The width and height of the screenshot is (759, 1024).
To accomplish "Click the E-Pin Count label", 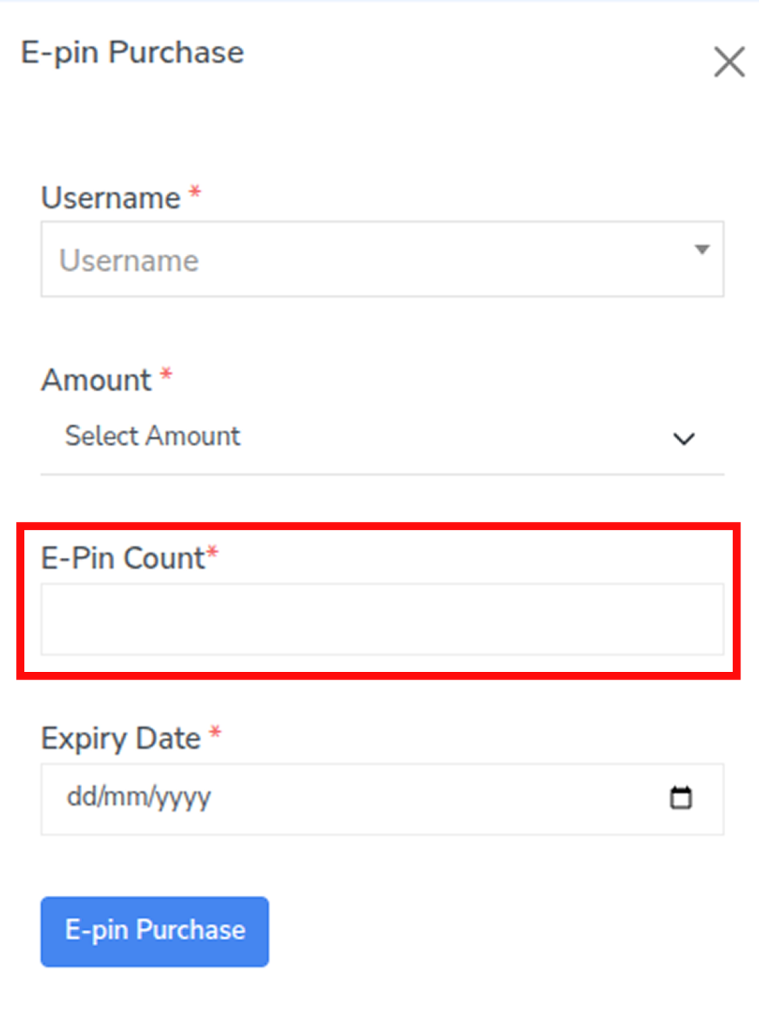I will point(122,558).
